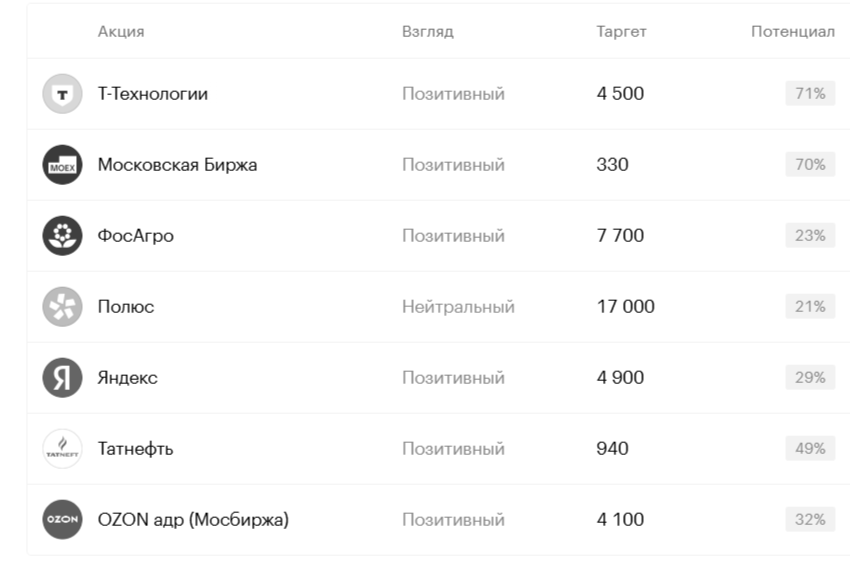
Task: Open the Московская Биржа stock name
Action: pos(177,165)
